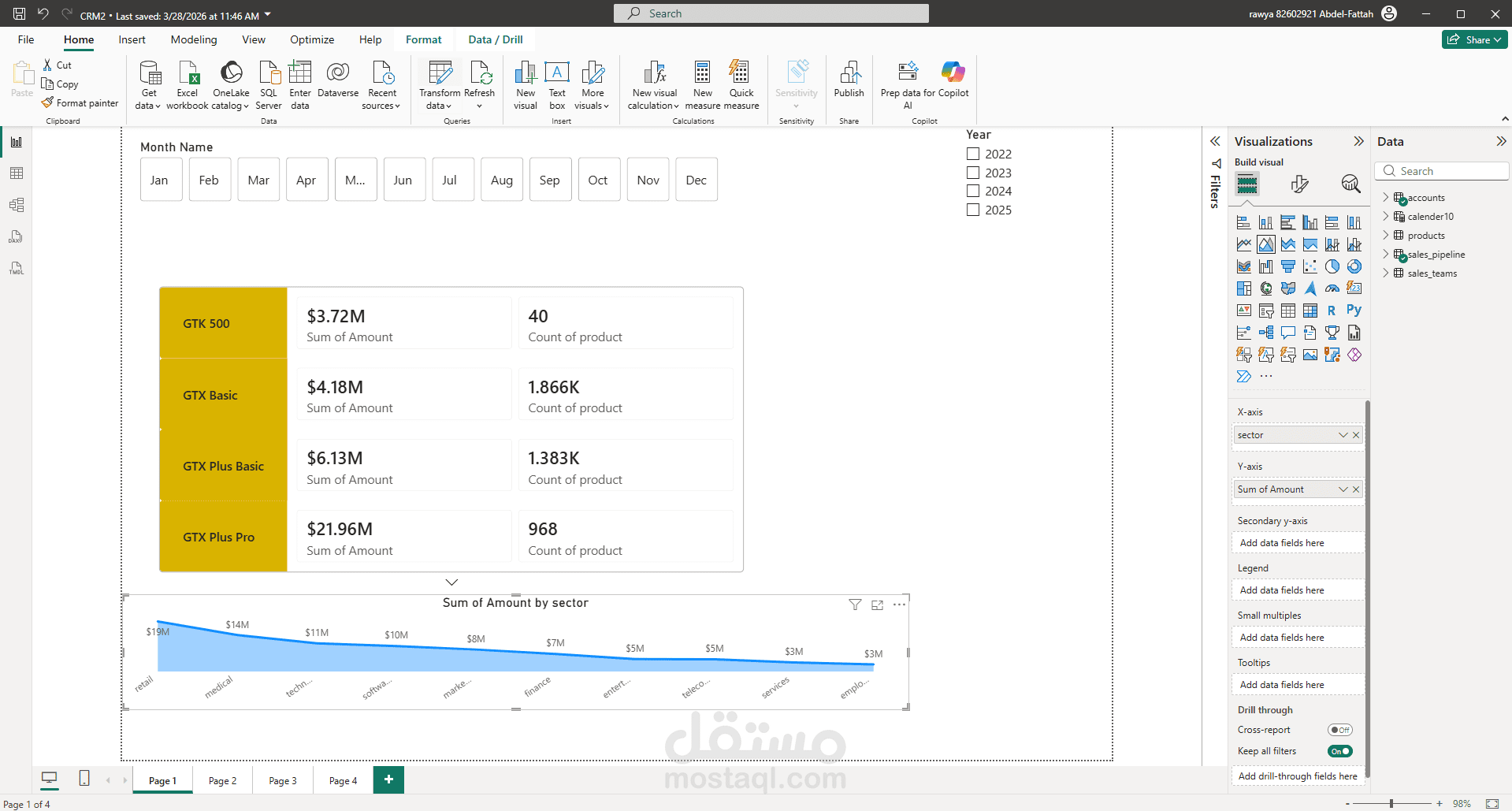Open the Report view in left sidebar
Viewport: 1512px width, 811px height.
(x=17, y=142)
